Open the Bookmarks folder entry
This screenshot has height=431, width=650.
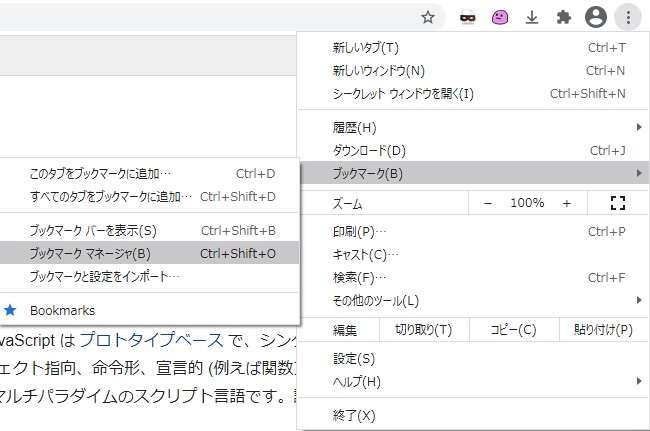pos(149,310)
